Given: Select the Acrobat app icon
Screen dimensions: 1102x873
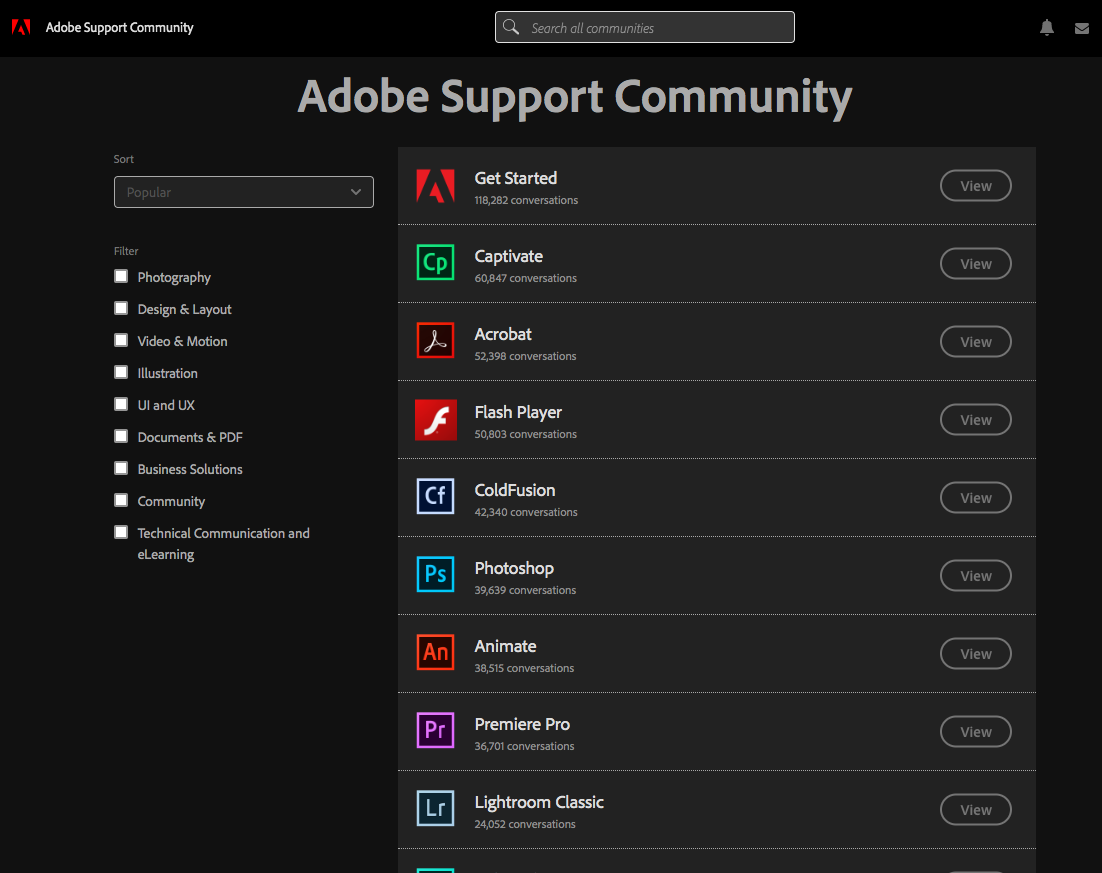Looking at the screenshot, I should (x=435, y=340).
